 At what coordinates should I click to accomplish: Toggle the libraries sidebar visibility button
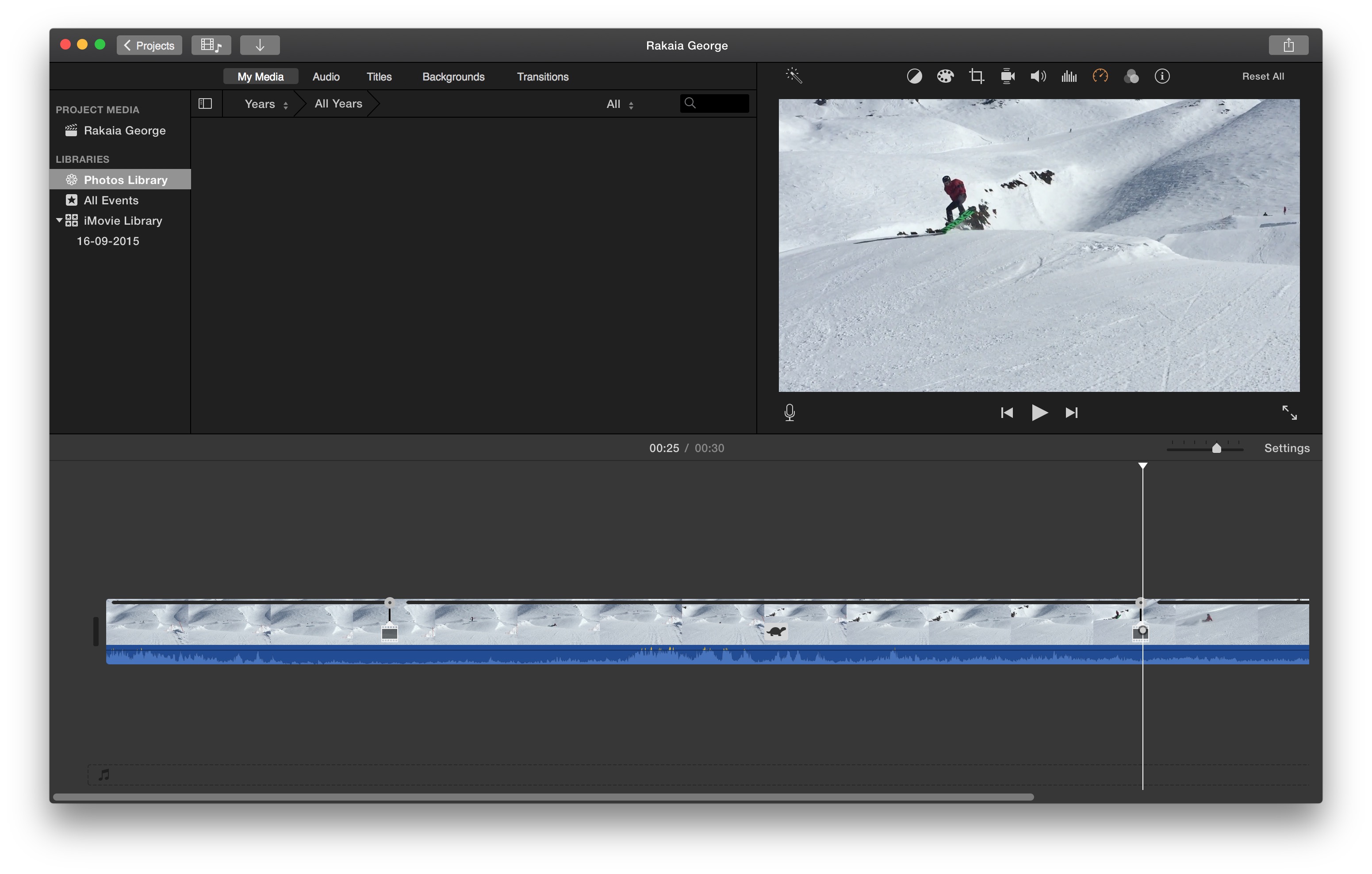[205, 103]
